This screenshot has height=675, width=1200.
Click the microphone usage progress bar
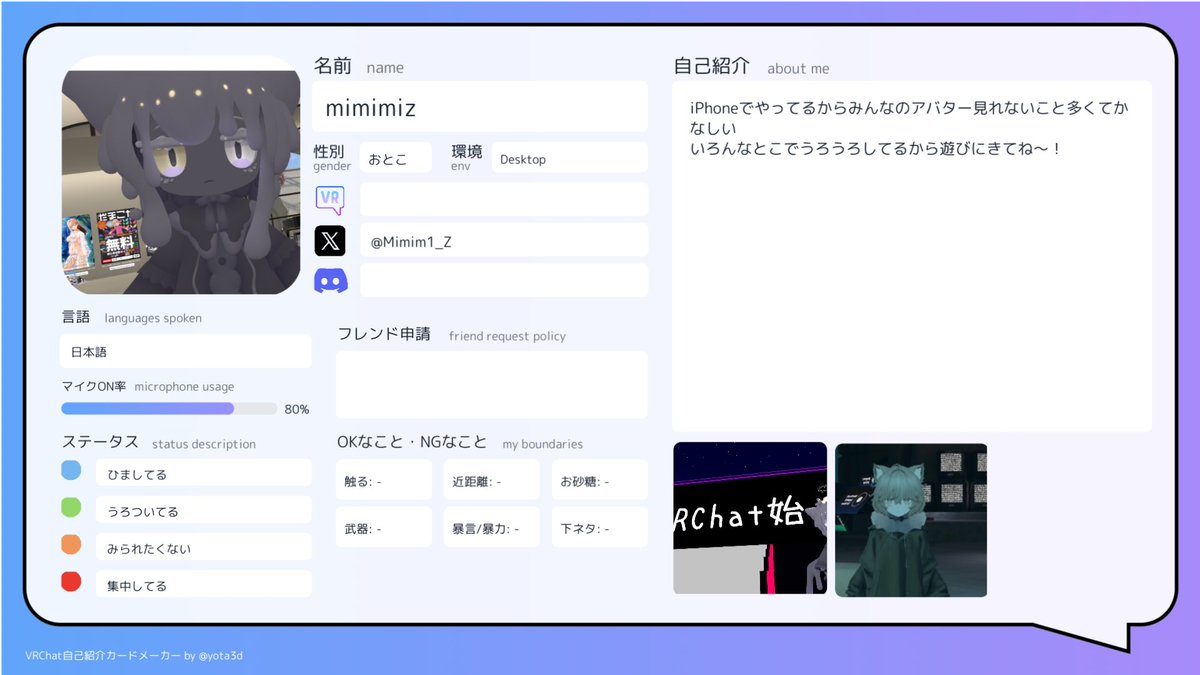click(169, 408)
